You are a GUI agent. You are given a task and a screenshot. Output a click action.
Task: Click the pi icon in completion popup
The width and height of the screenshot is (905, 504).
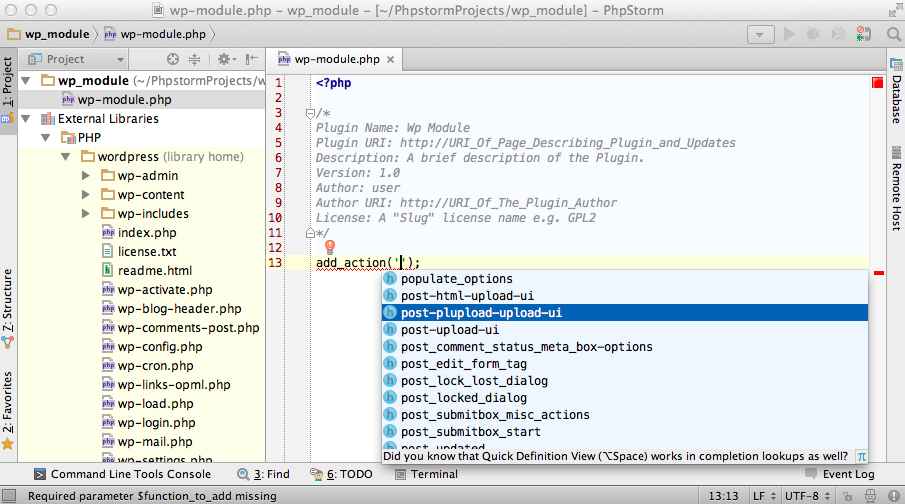(x=861, y=457)
